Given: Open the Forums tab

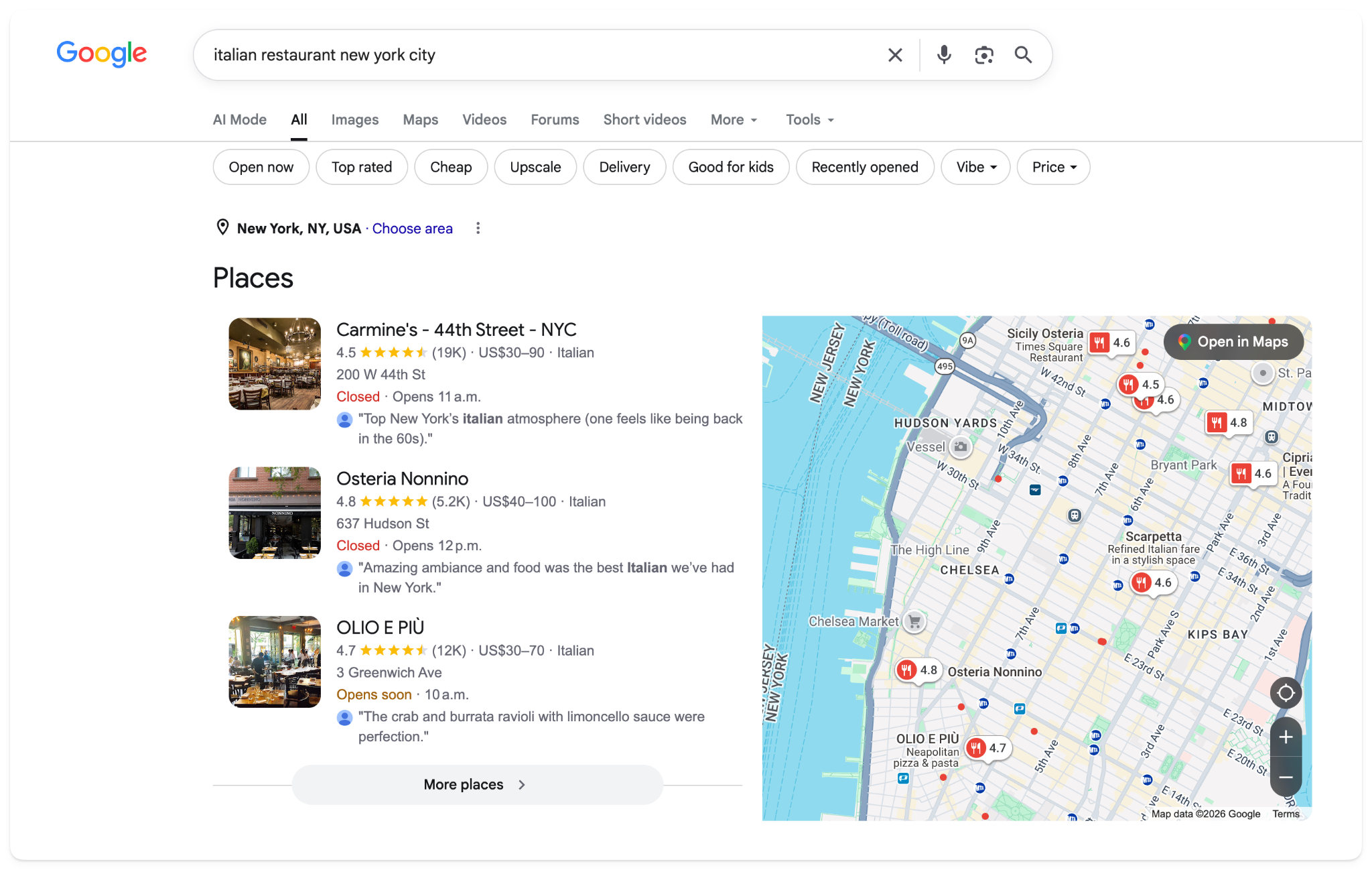Looking at the screenshot, I should (x=555, y=120).
